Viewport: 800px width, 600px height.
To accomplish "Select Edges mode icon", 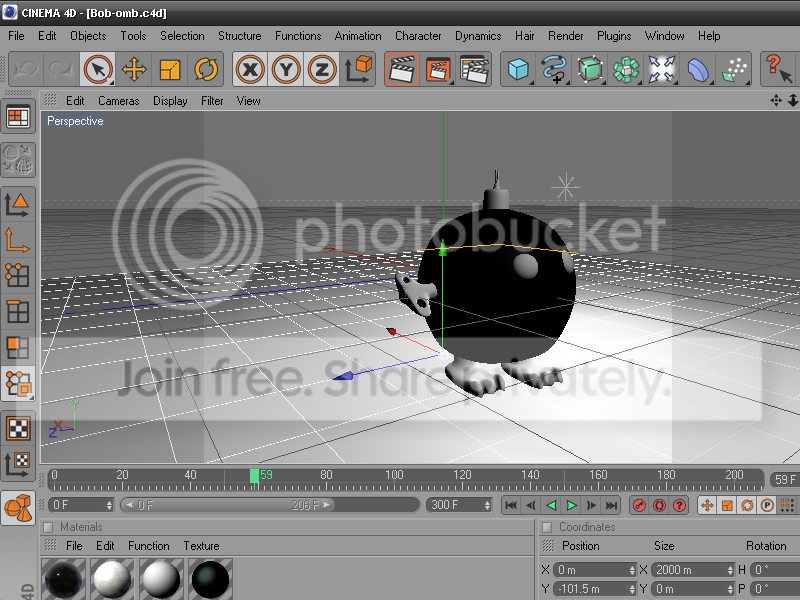I will (x=18, y=311).
